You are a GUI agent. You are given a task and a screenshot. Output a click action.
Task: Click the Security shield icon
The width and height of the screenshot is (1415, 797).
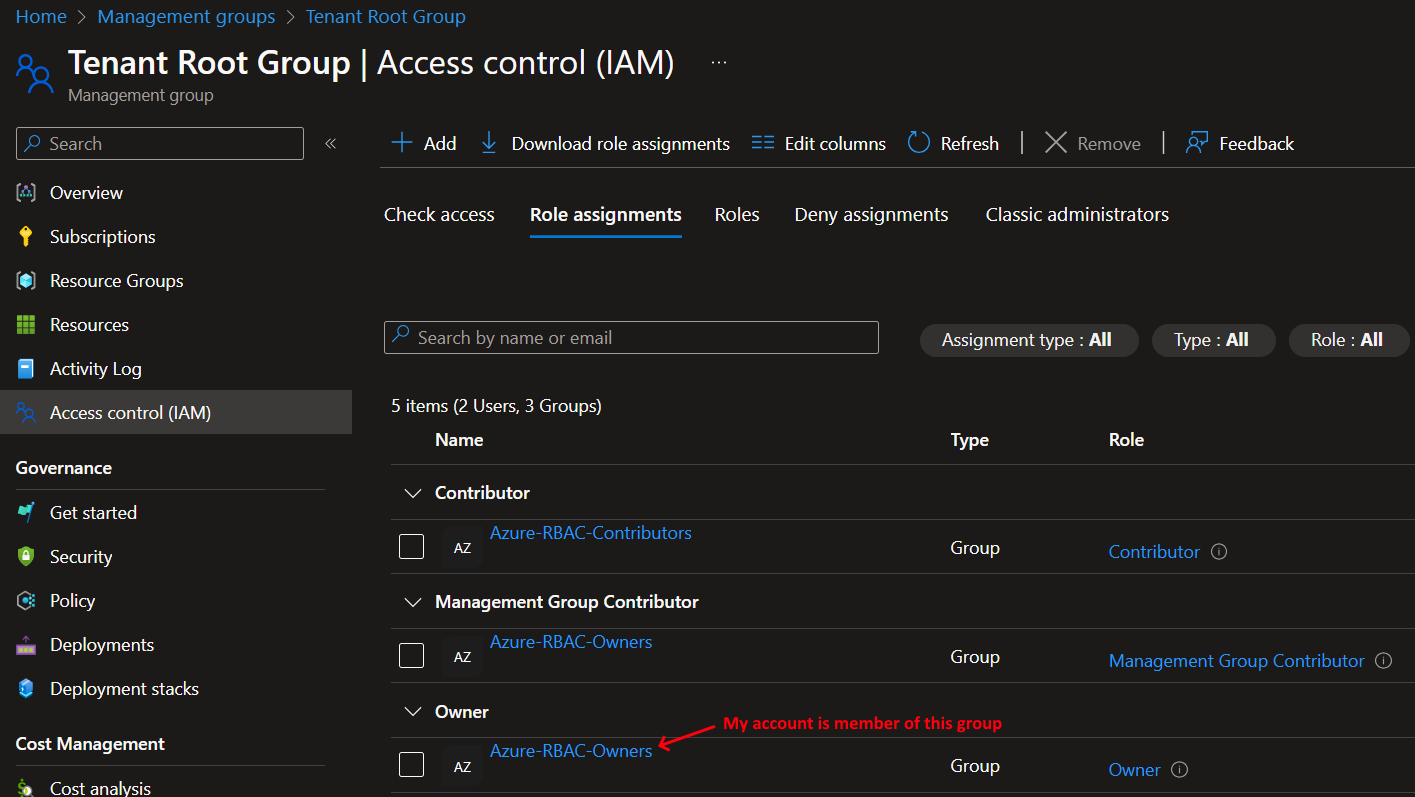tap(26, 557)
